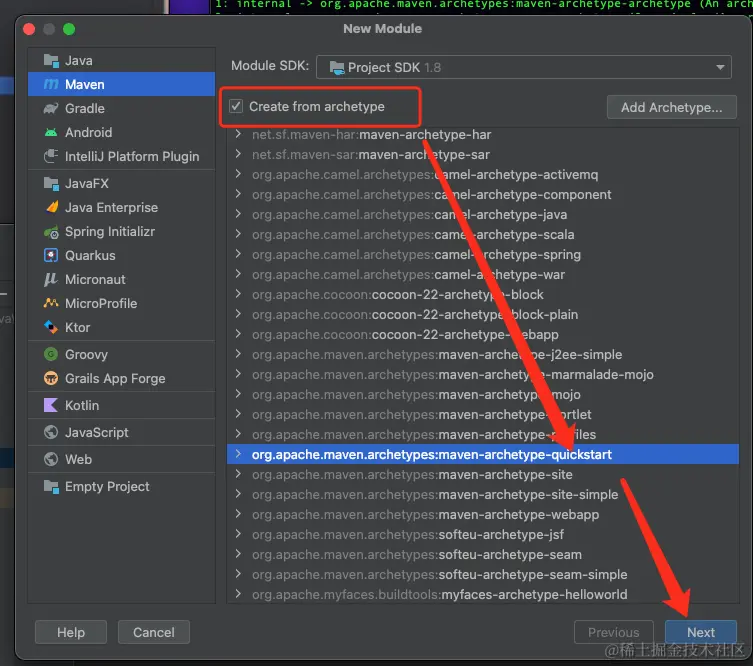This screenshot has width=753, height=666.
Task: Select maven-archetype-site-simple row
Action: point(483,495)
